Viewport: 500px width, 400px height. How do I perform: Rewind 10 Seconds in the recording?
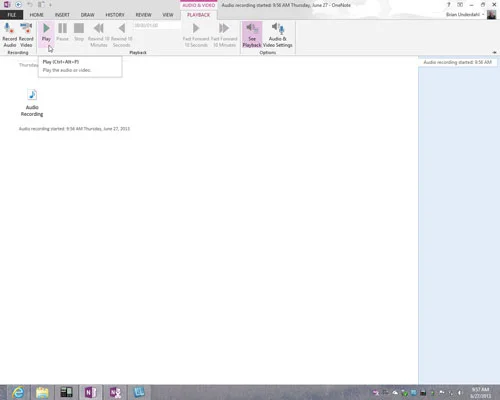pos(121,35)
